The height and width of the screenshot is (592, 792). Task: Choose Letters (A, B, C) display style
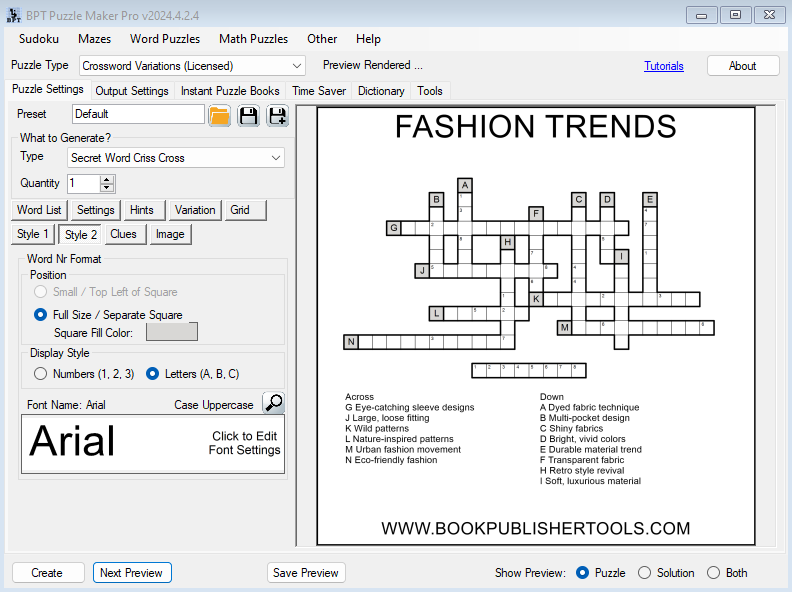(153, 374)
